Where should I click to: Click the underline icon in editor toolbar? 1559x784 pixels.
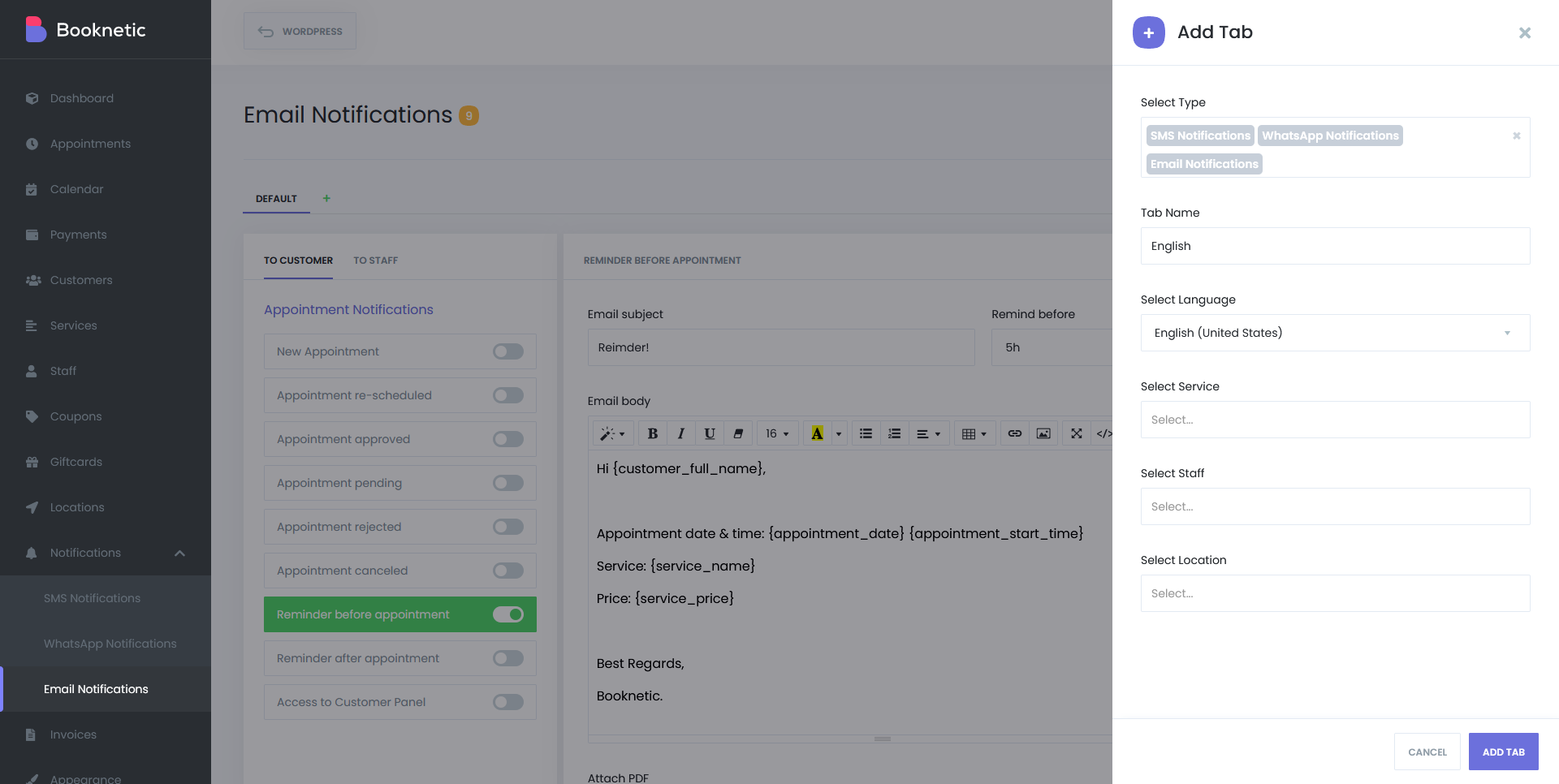point(709,433)
